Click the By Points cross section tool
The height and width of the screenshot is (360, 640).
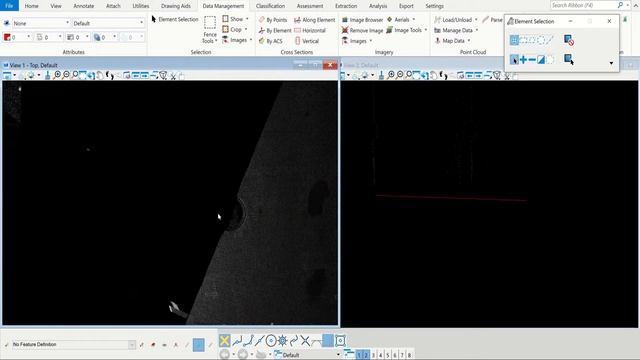click(273, 20)
